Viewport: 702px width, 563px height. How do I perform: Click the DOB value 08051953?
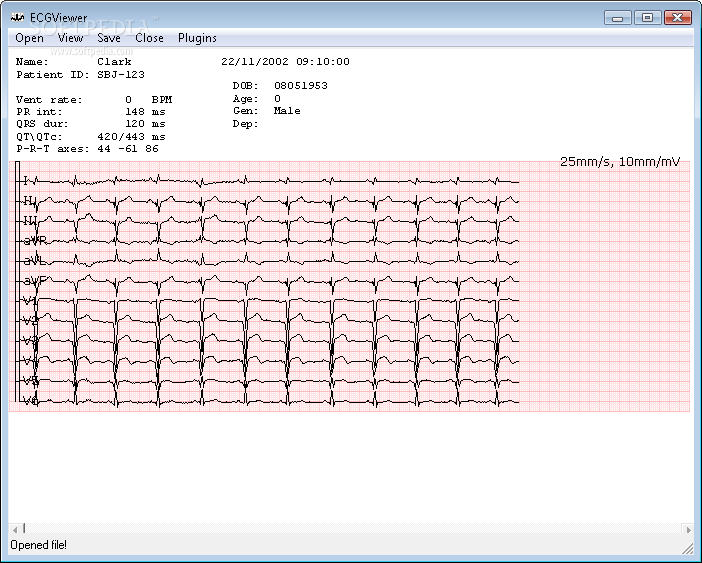301,85
